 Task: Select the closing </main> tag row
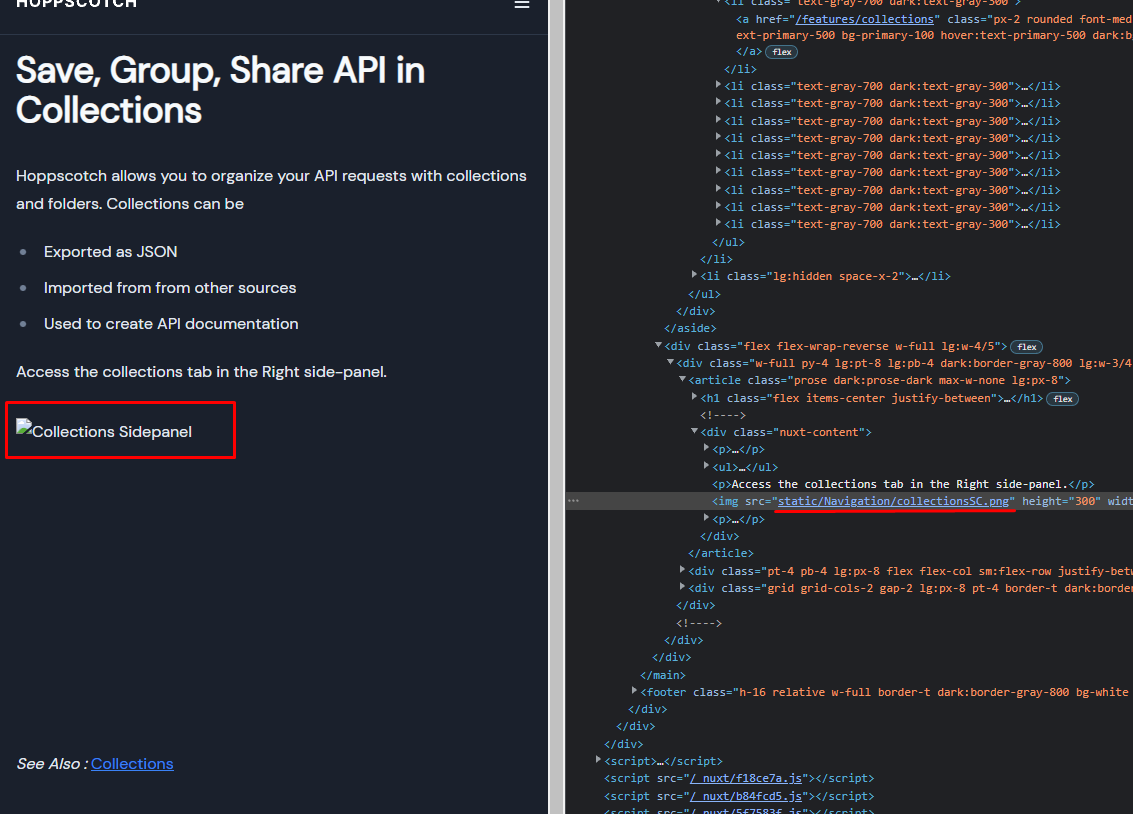pos(663,675)
